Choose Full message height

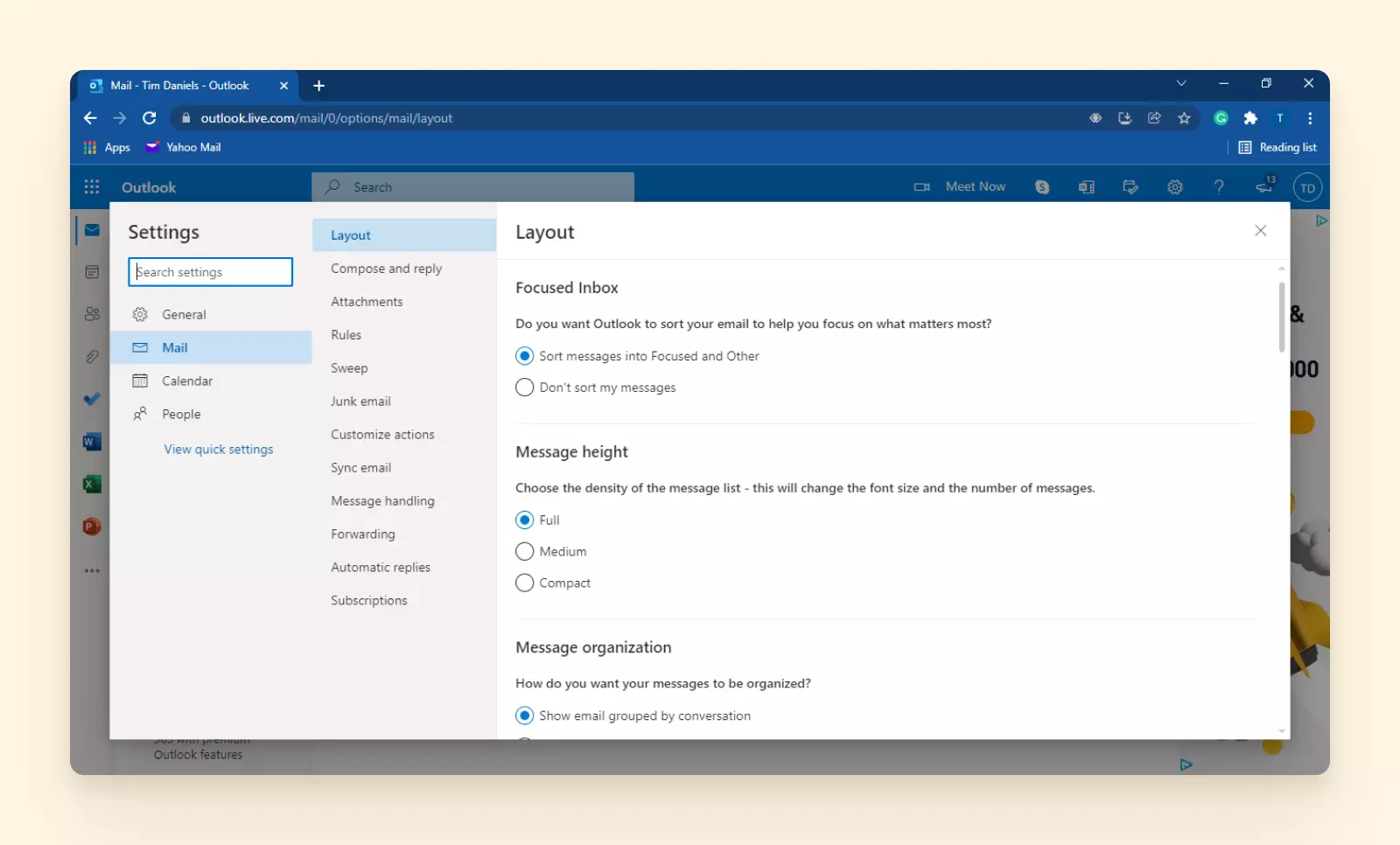[x=537, y=520]
